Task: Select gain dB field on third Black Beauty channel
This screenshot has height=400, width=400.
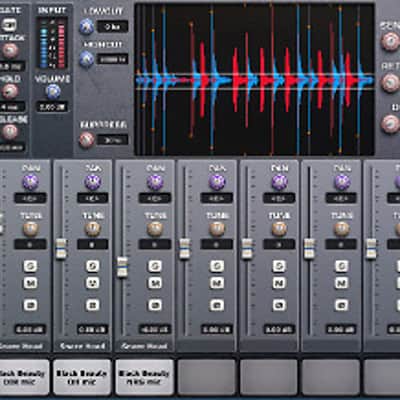Action: [x=155, y=330]
